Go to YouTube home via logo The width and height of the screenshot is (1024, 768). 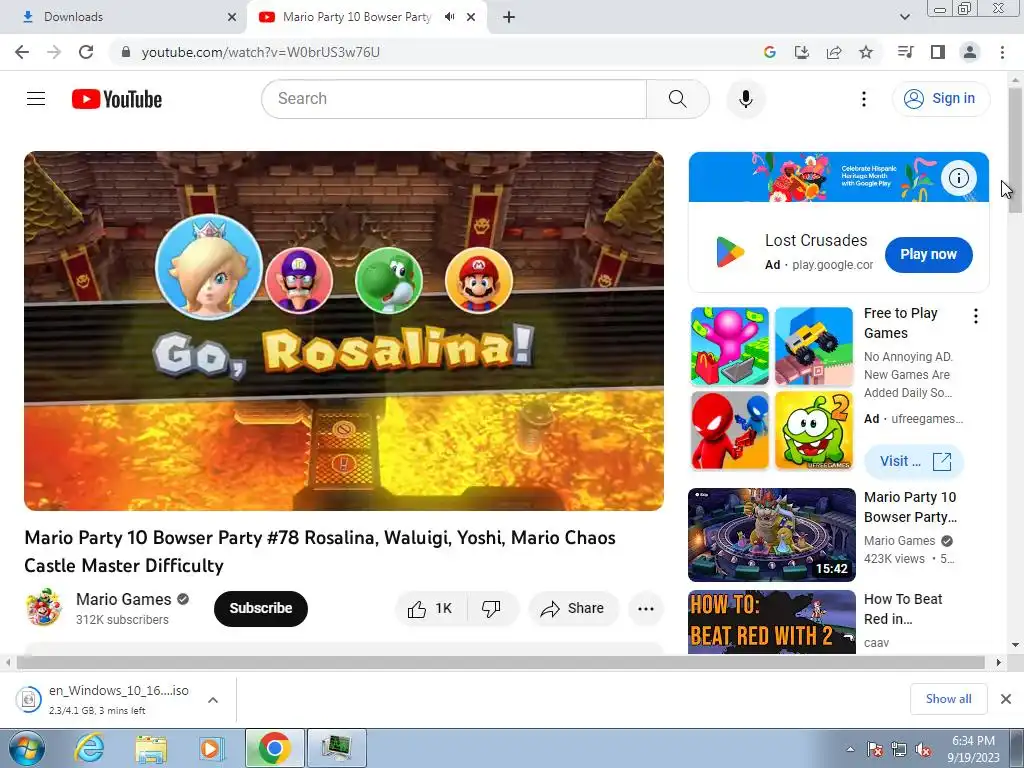pos(117,99)
